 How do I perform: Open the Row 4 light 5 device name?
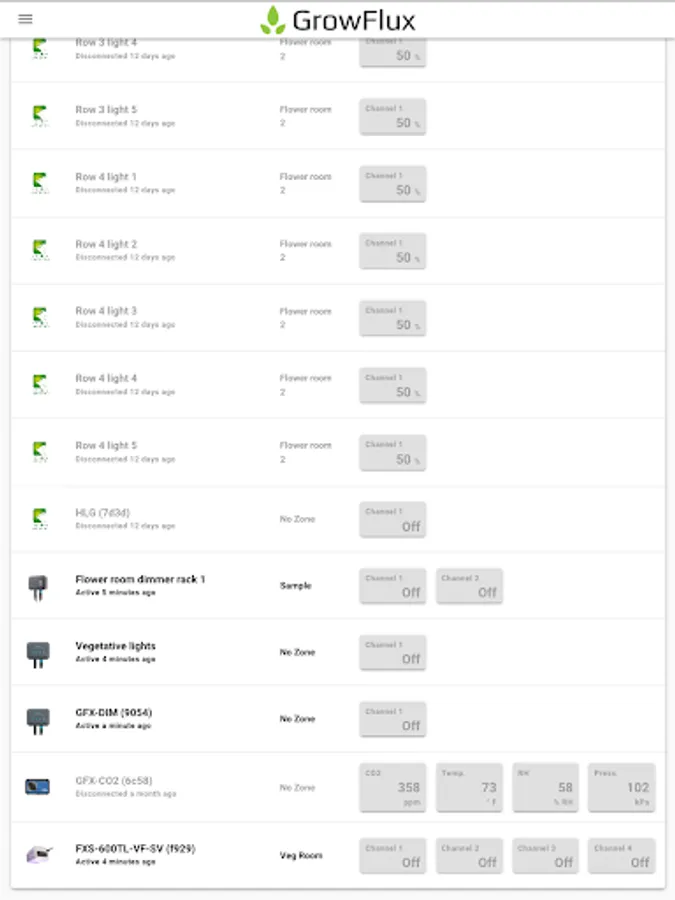click(106, 445)
